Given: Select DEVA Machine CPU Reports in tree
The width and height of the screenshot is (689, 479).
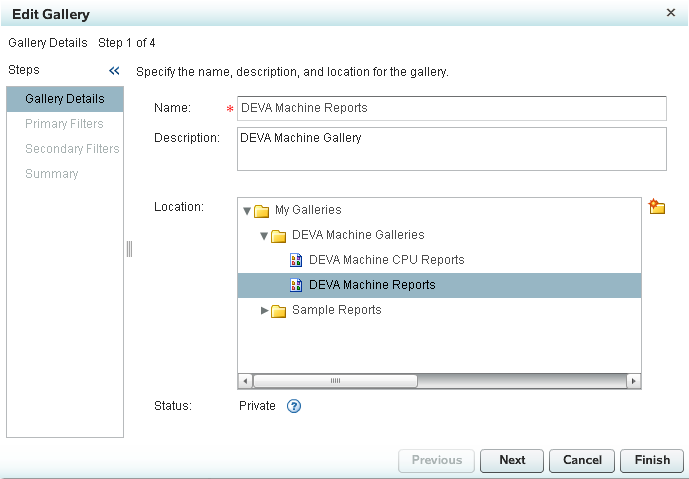Looking at the screenshot, I should click(386, 260).
